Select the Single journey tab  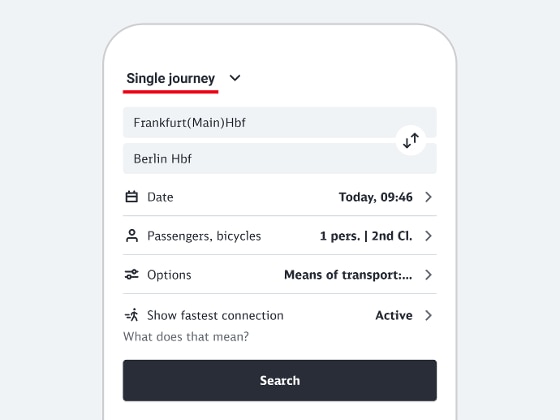click(171, 78)
